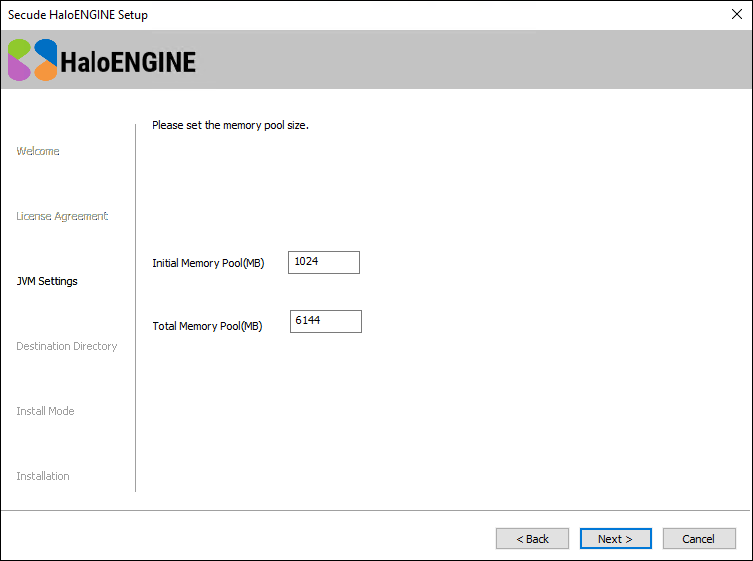
Task: Select the JVM Settings step
Action: pos(47,281)
